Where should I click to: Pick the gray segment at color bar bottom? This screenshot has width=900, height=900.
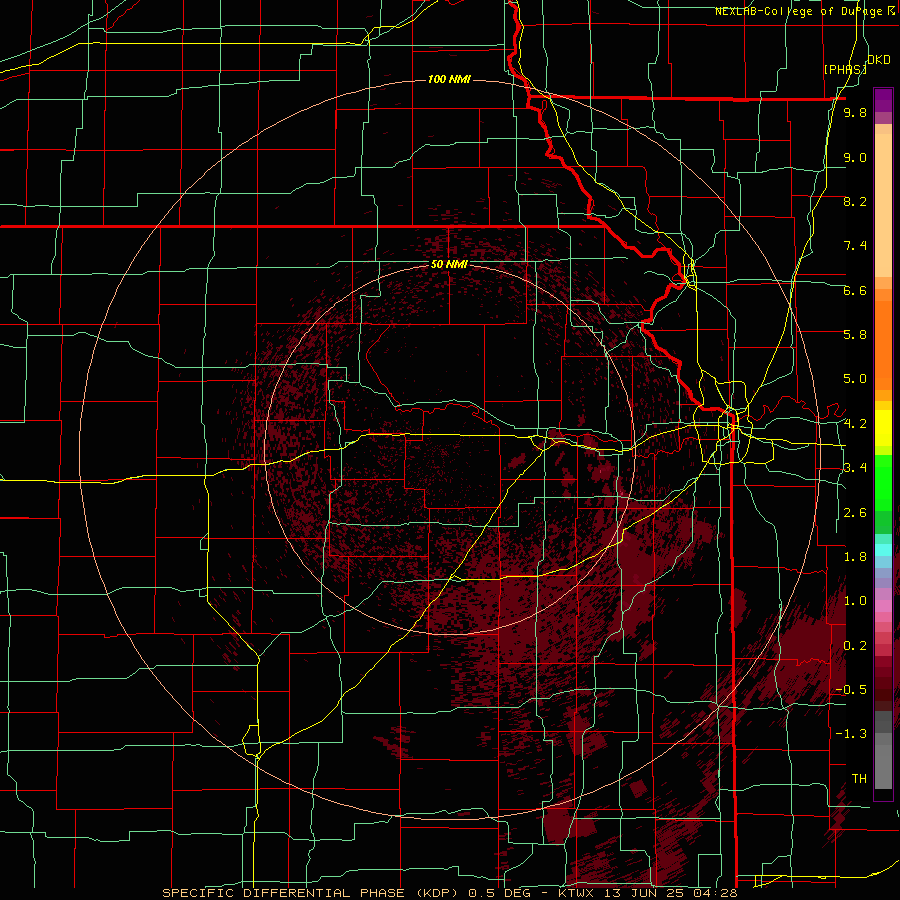click(883, 766)
